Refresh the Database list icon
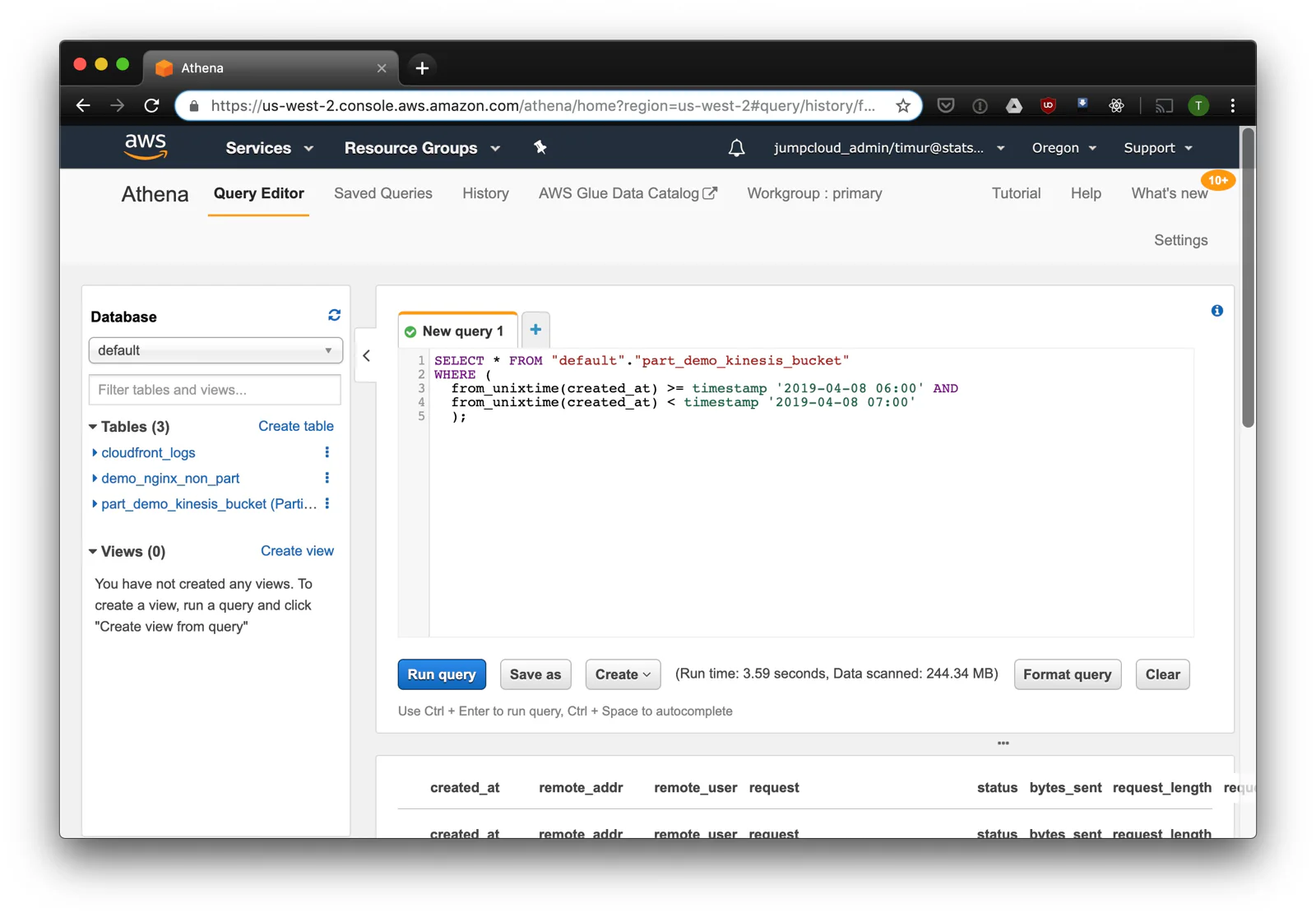The height and width of the screenshot is (917, 1316). point(334,316)
